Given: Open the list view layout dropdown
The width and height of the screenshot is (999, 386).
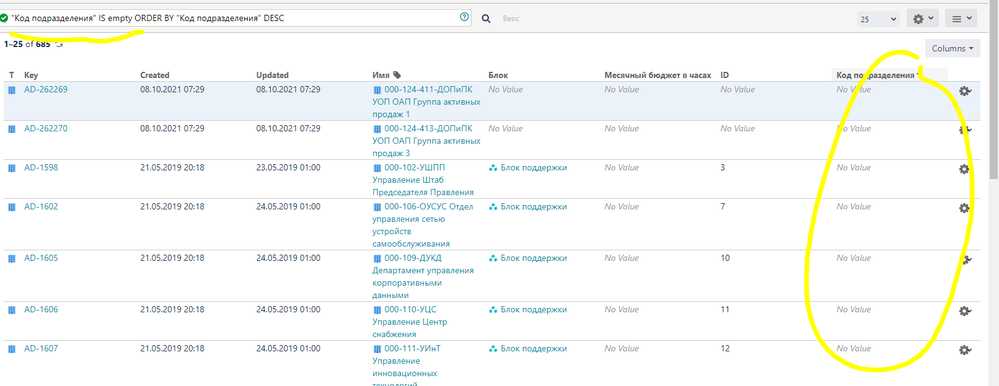Looking at the screenshot, I should pyautogui.click(x=961, y=18).
